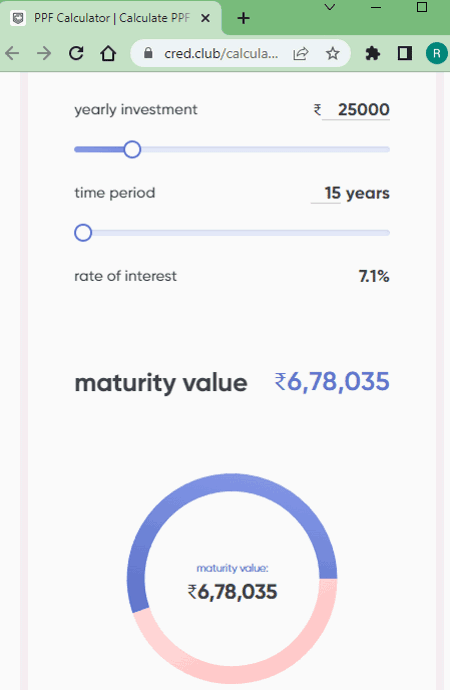
Task: Click the time period slider handle
Action: [x=83, y=233]
